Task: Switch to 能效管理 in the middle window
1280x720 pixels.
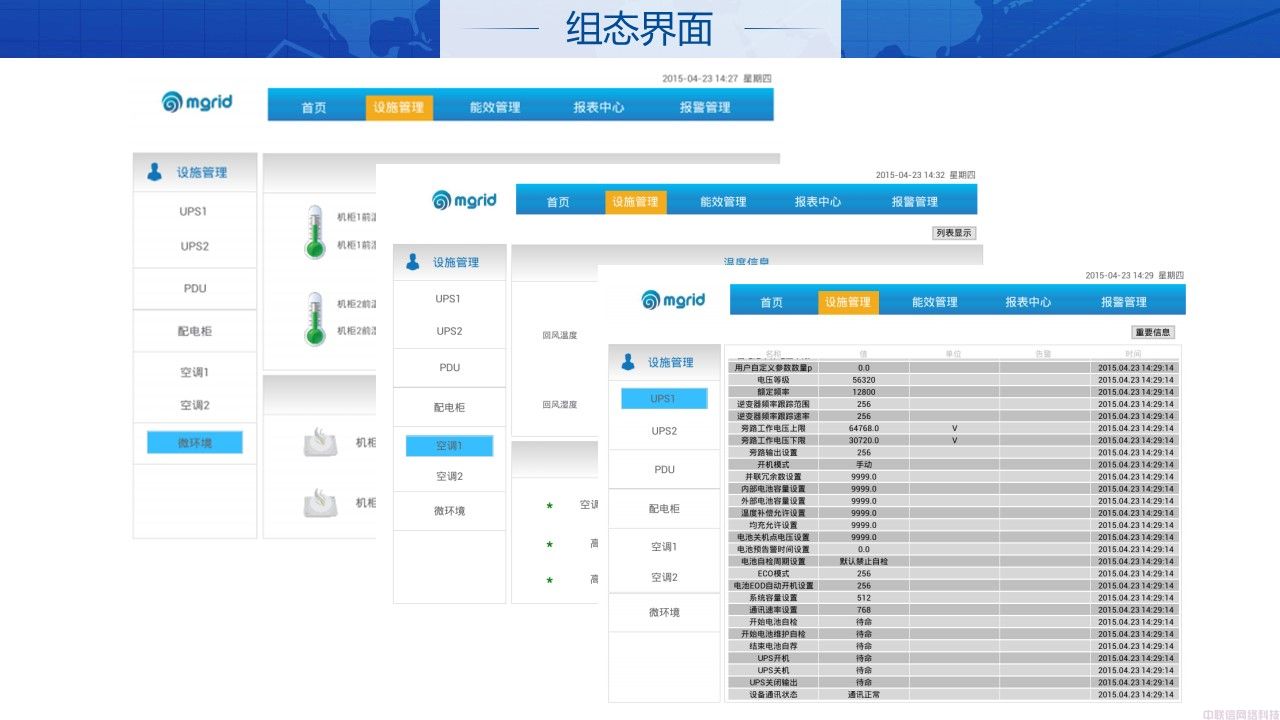Action: 723,201
